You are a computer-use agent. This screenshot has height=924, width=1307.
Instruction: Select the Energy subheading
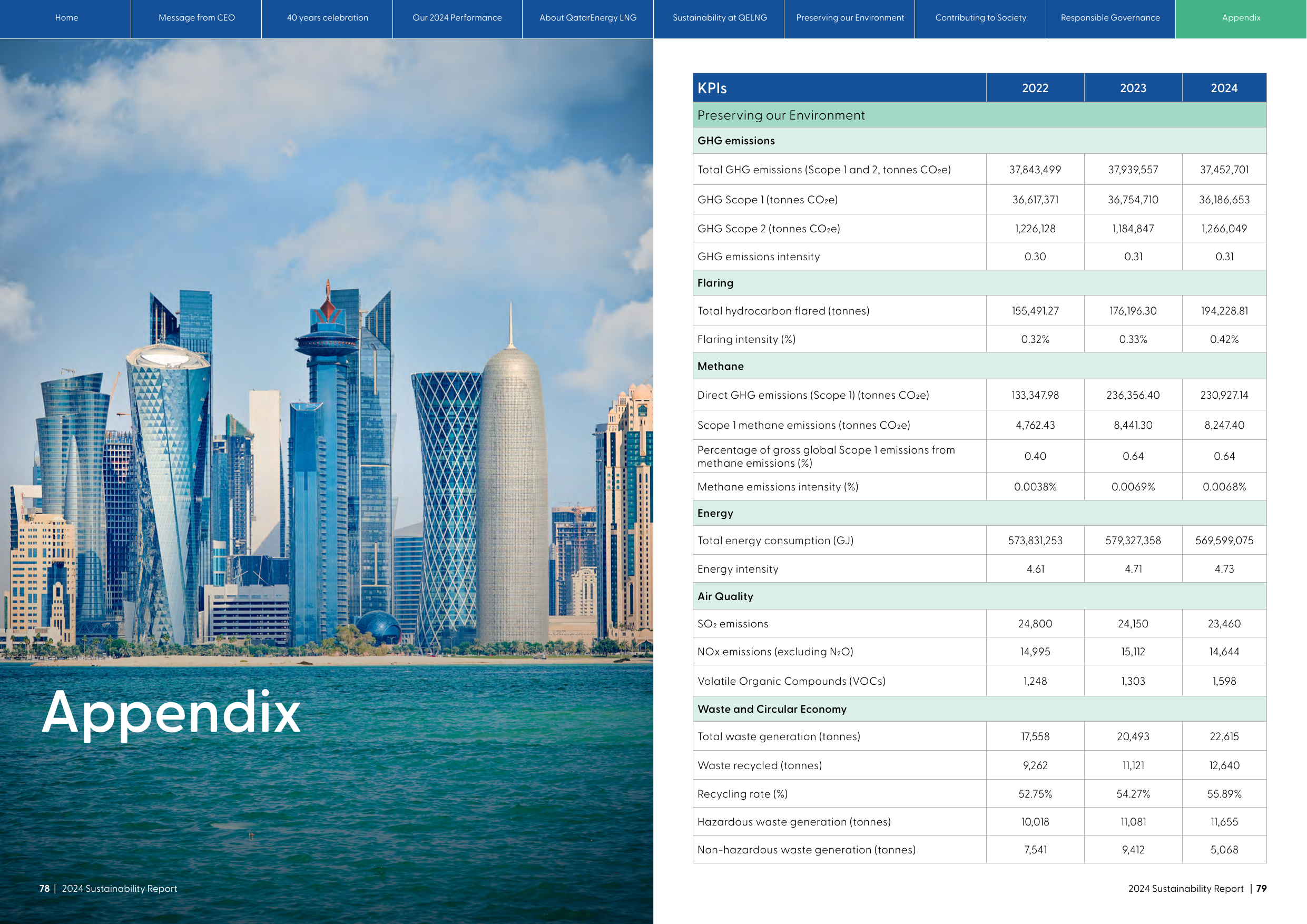715,513
